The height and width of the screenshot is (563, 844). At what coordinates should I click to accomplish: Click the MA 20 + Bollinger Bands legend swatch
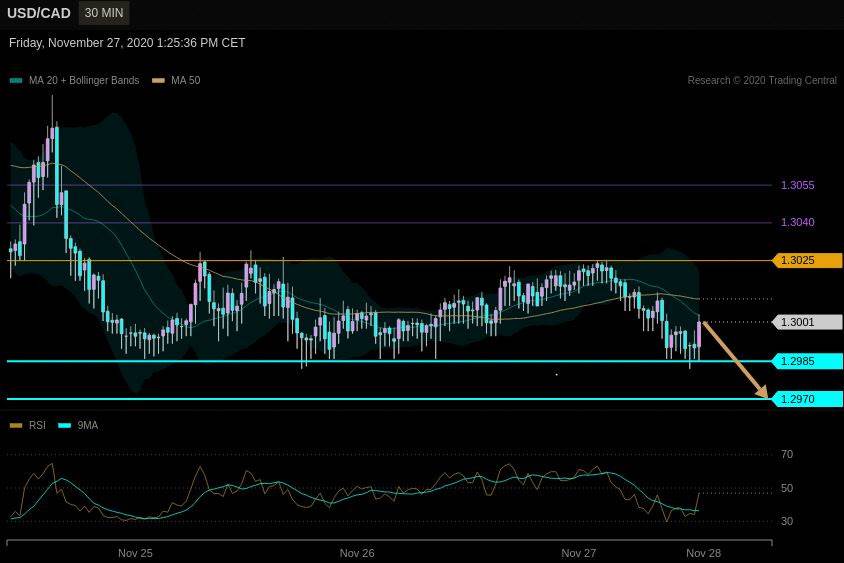pos(16,81)
